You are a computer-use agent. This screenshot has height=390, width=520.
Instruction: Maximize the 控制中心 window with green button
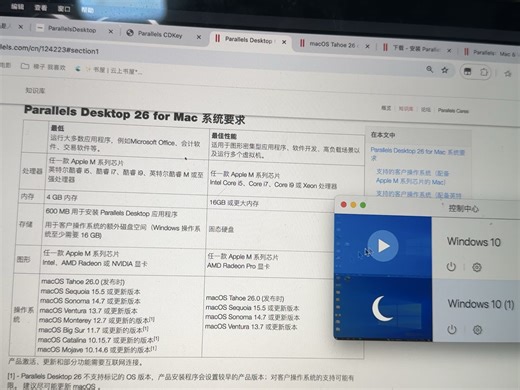363,205
